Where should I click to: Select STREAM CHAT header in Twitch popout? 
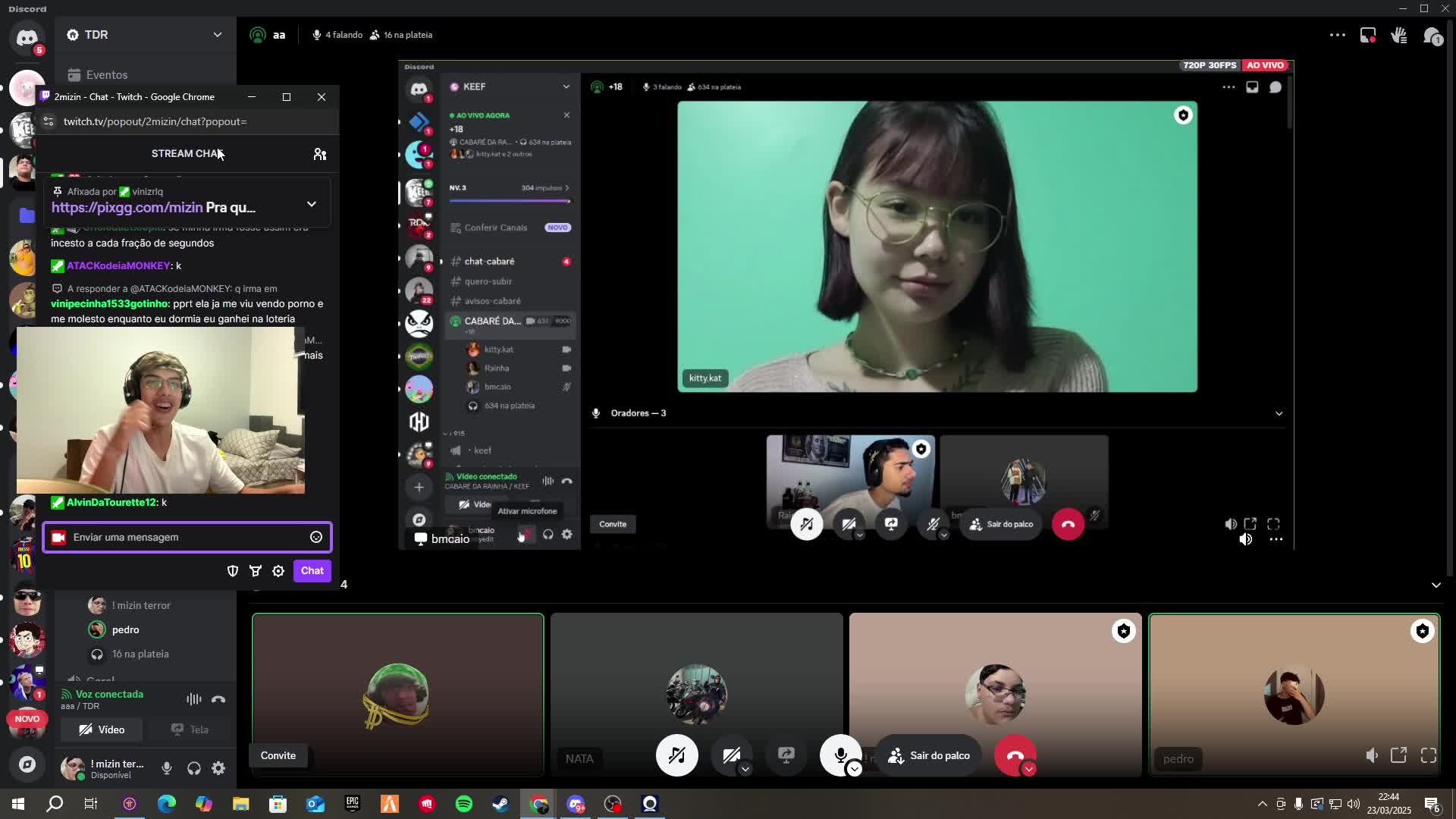187,153
